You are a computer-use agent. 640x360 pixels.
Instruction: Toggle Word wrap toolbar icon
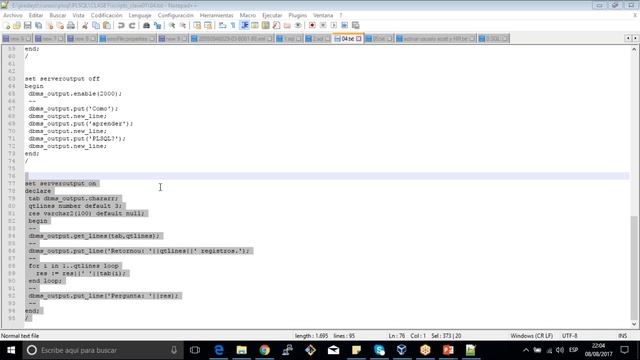[222, 25]
